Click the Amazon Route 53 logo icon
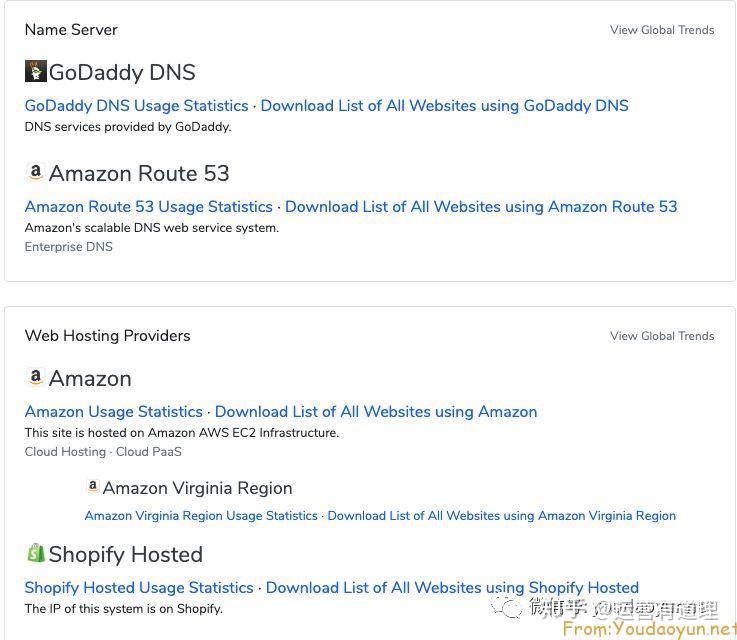 pos(36,172)
